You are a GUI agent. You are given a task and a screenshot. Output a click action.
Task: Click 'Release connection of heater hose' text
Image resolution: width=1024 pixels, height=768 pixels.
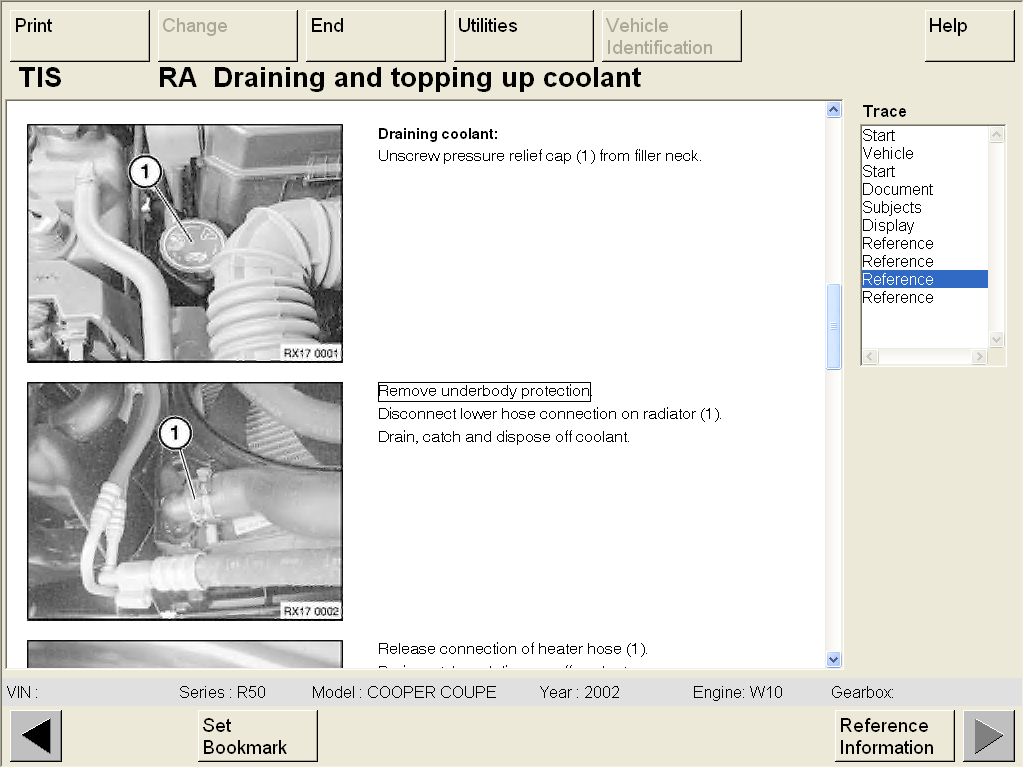[x=513, y=648]
